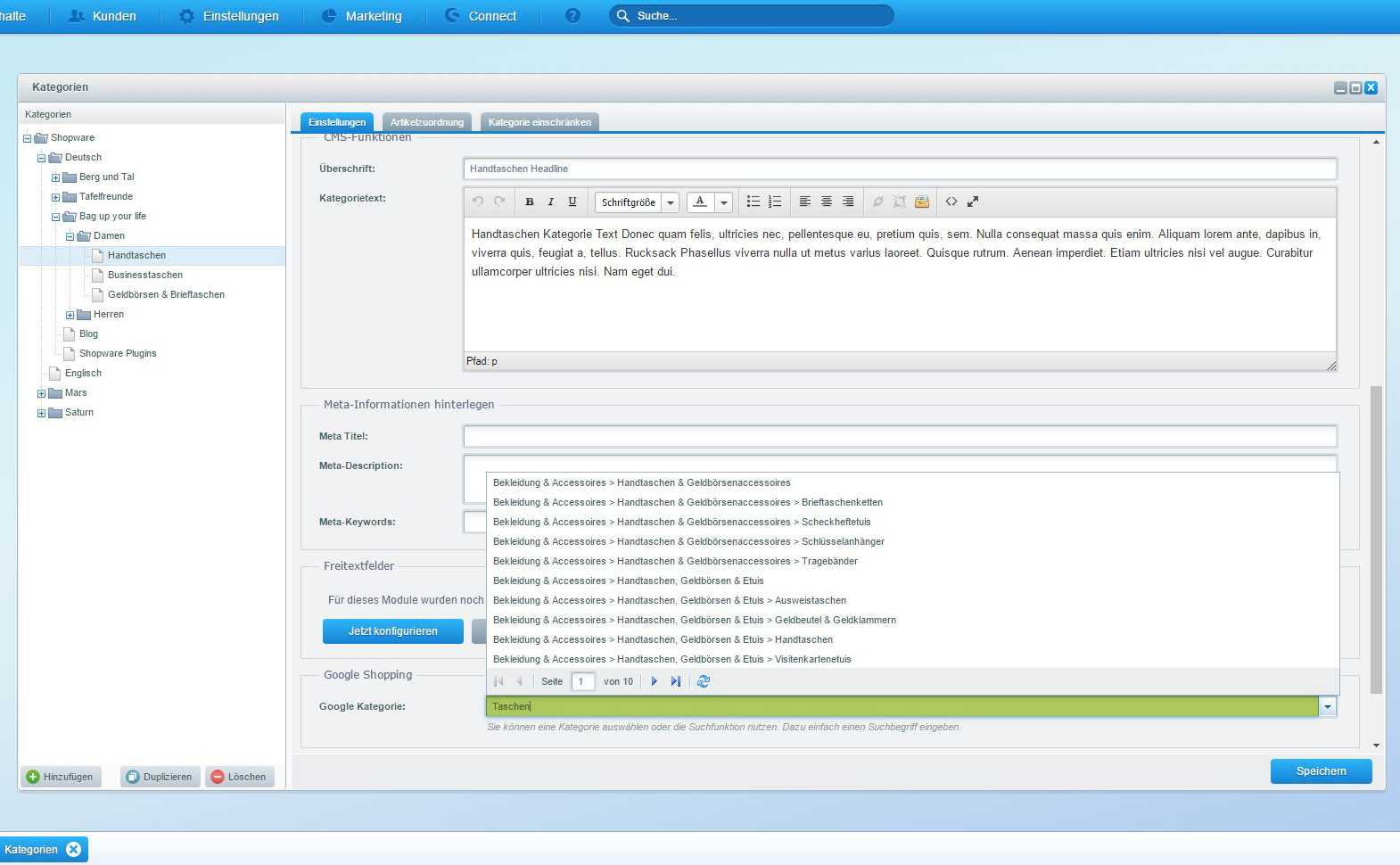Screen dimensions: 1400x865
Task: Insert a numbered list in the editor
Action: pos(775,202)
